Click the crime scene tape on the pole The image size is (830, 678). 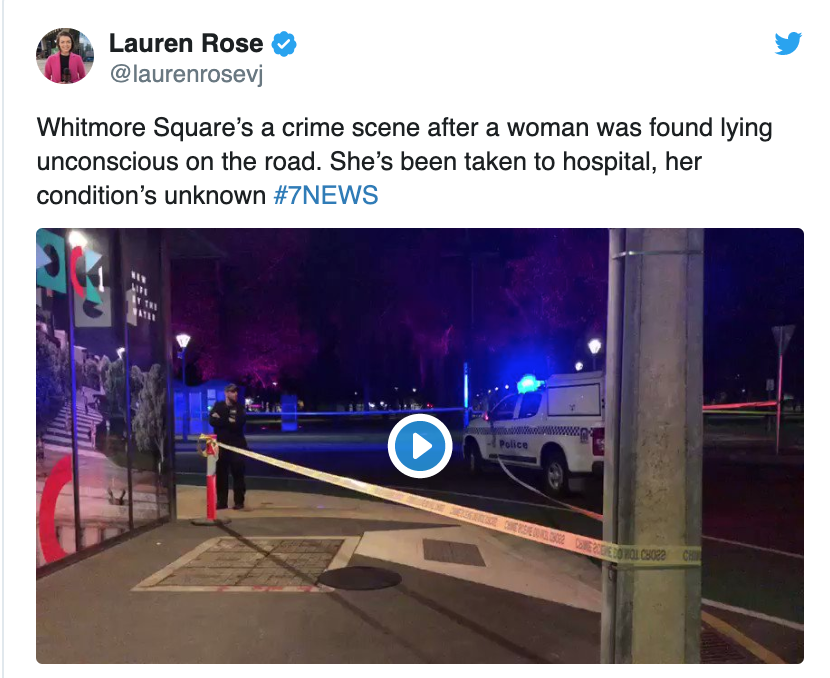point(656,554)
